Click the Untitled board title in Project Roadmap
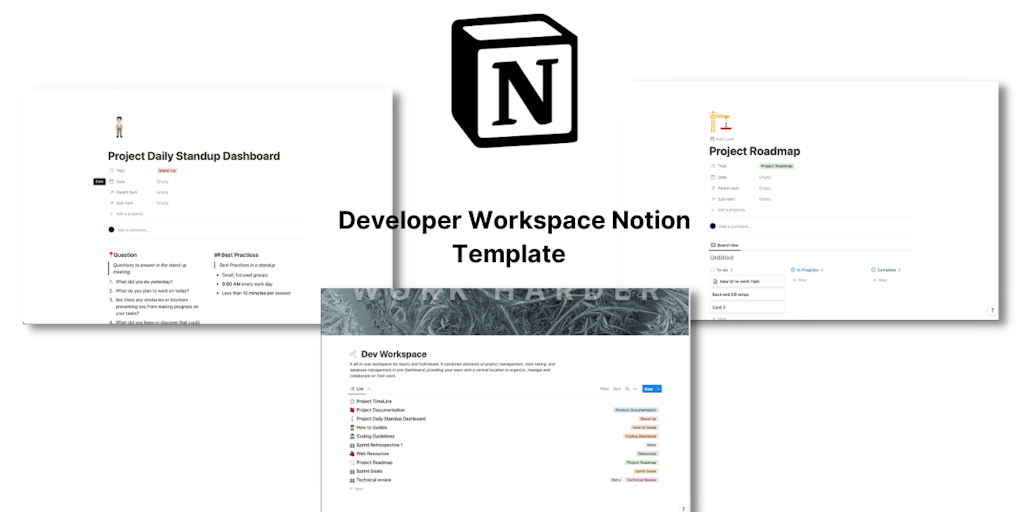1024x512 pixels. [722, 257]
